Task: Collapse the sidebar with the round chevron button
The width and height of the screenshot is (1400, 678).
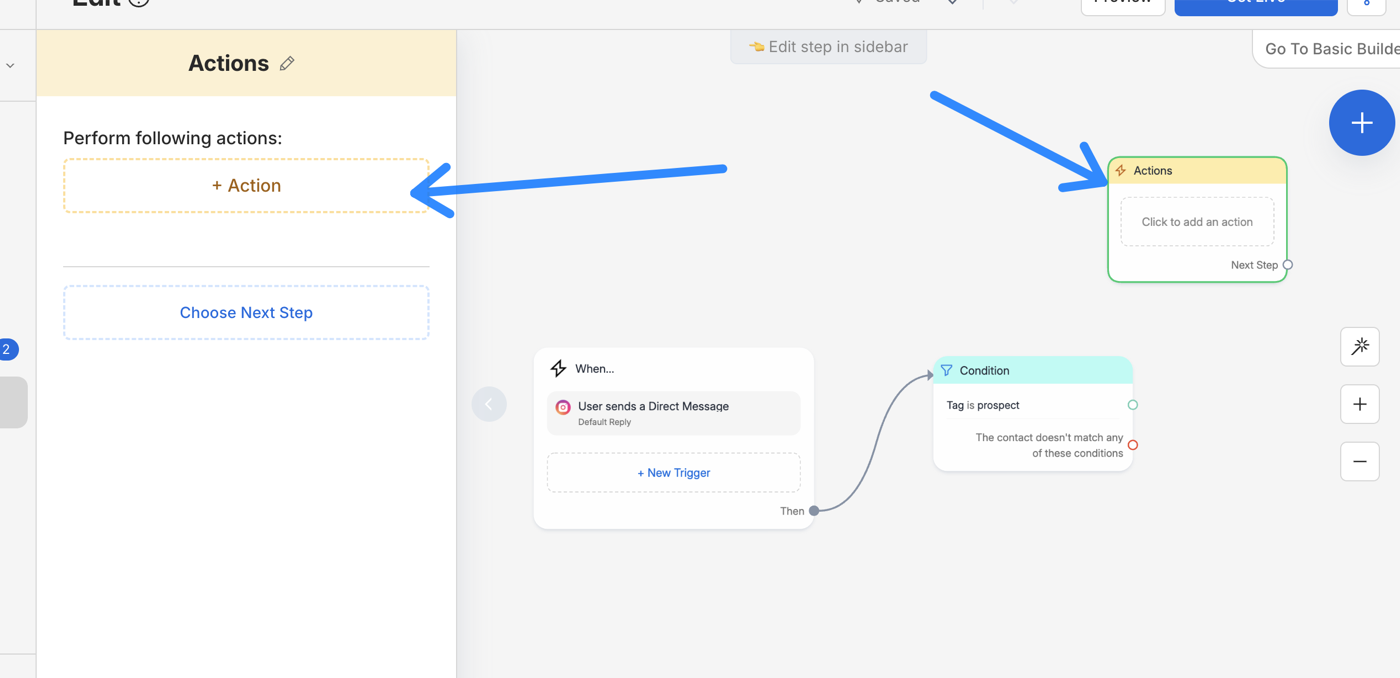Action: (x=489, y=404)
